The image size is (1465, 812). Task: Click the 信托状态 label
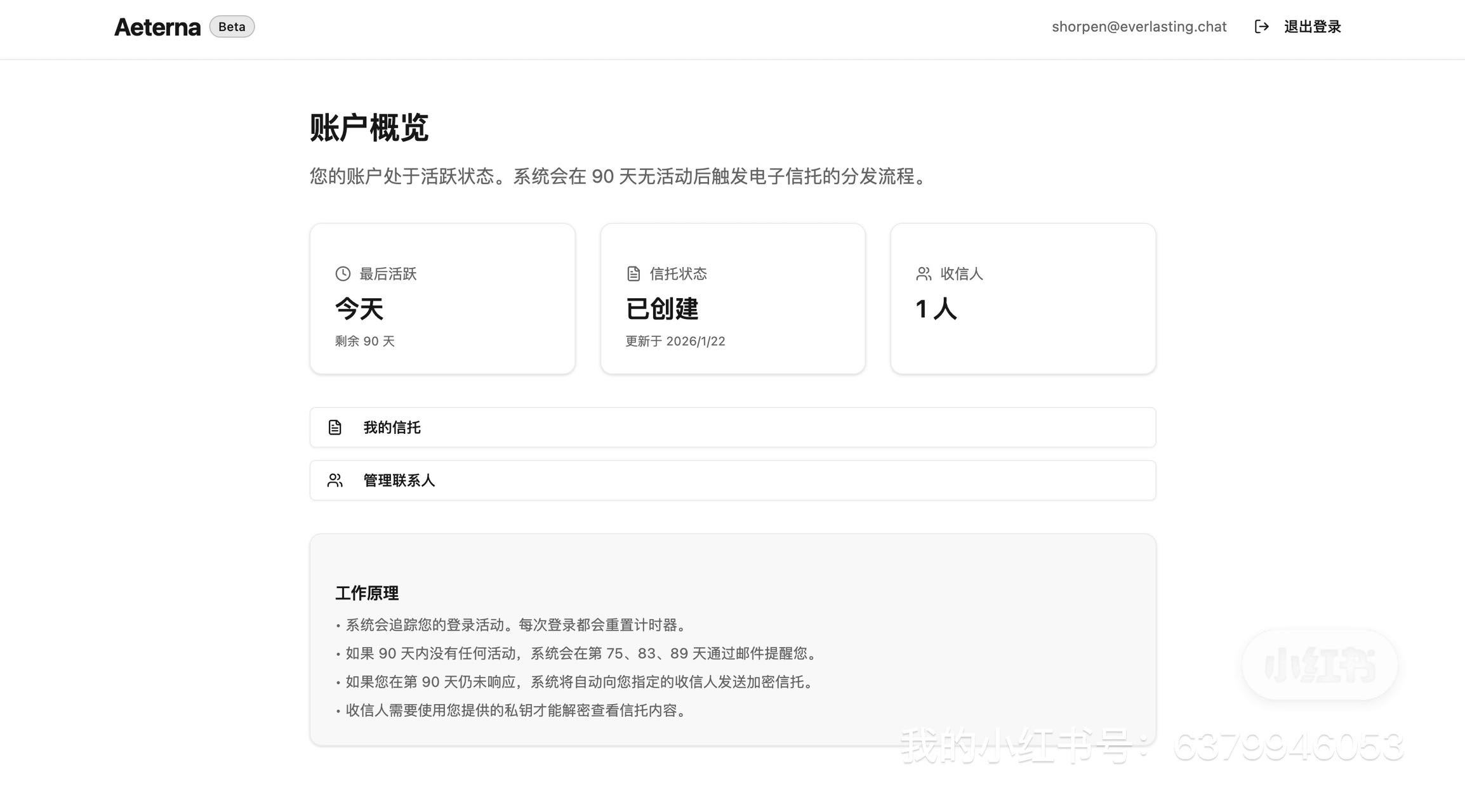[x=679, y=273]
